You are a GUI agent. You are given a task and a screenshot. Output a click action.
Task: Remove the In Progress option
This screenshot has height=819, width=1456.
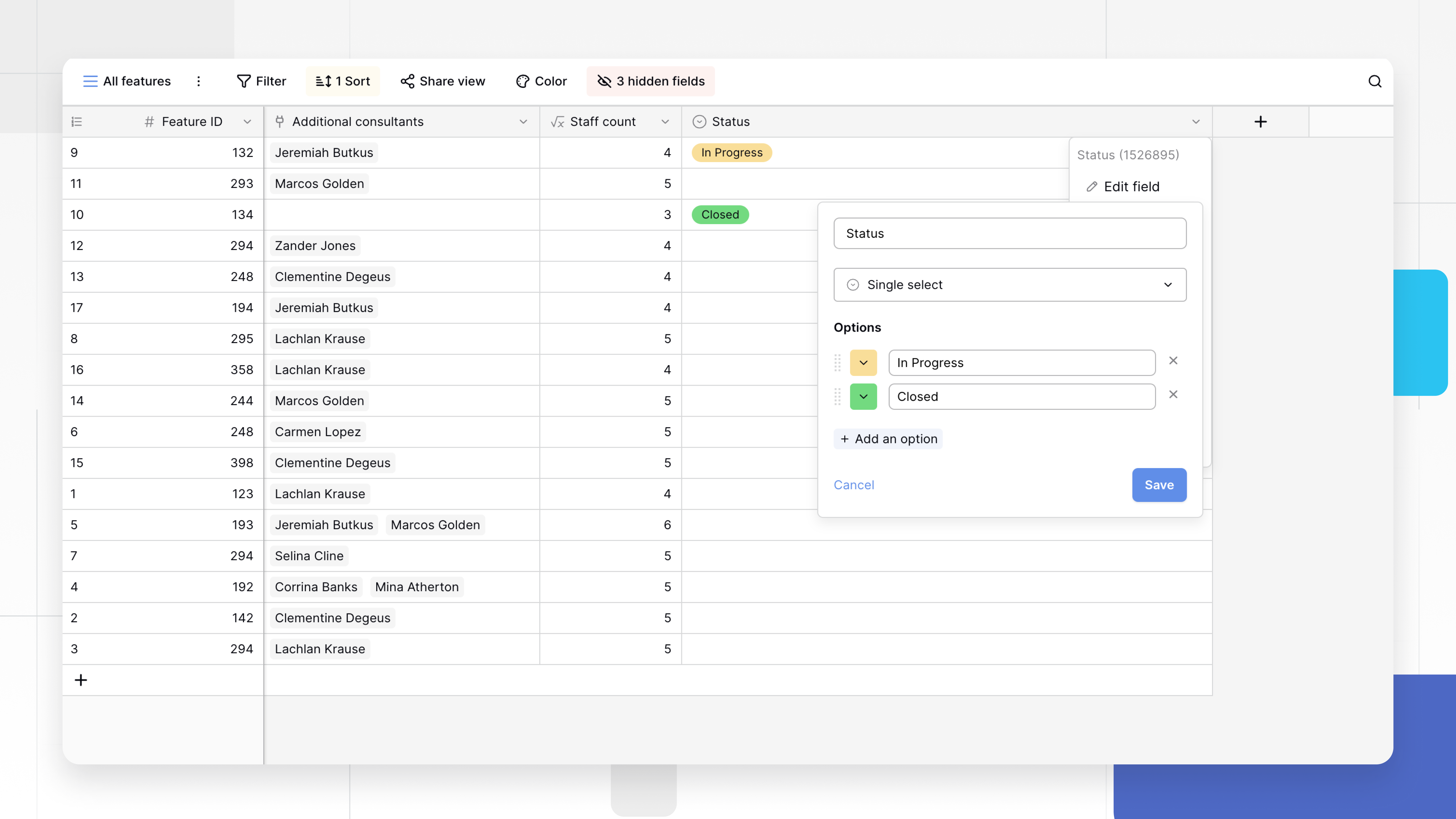pos(1173,360)
